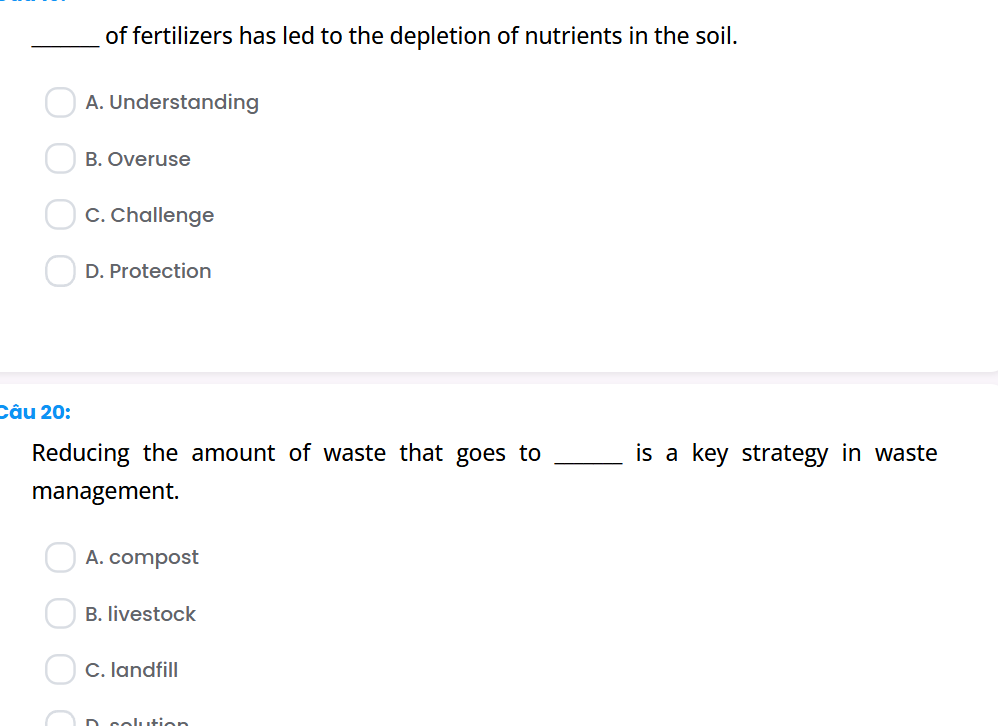Click the answer label text 'A. compost'
This screenshot has width=998, height=726.
coord(142,557)
